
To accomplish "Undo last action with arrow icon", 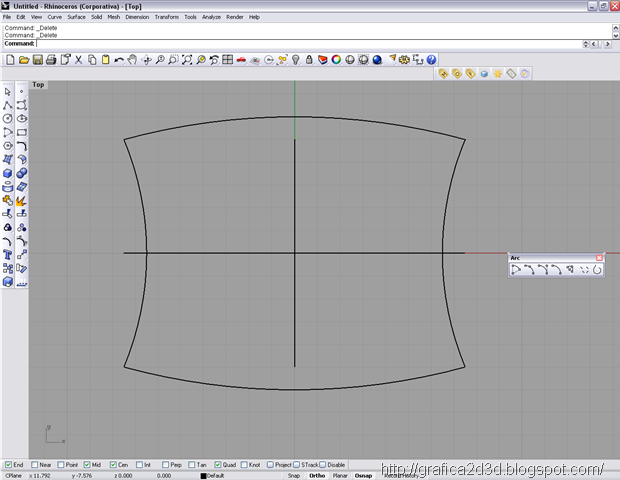I will pos(119,60).
